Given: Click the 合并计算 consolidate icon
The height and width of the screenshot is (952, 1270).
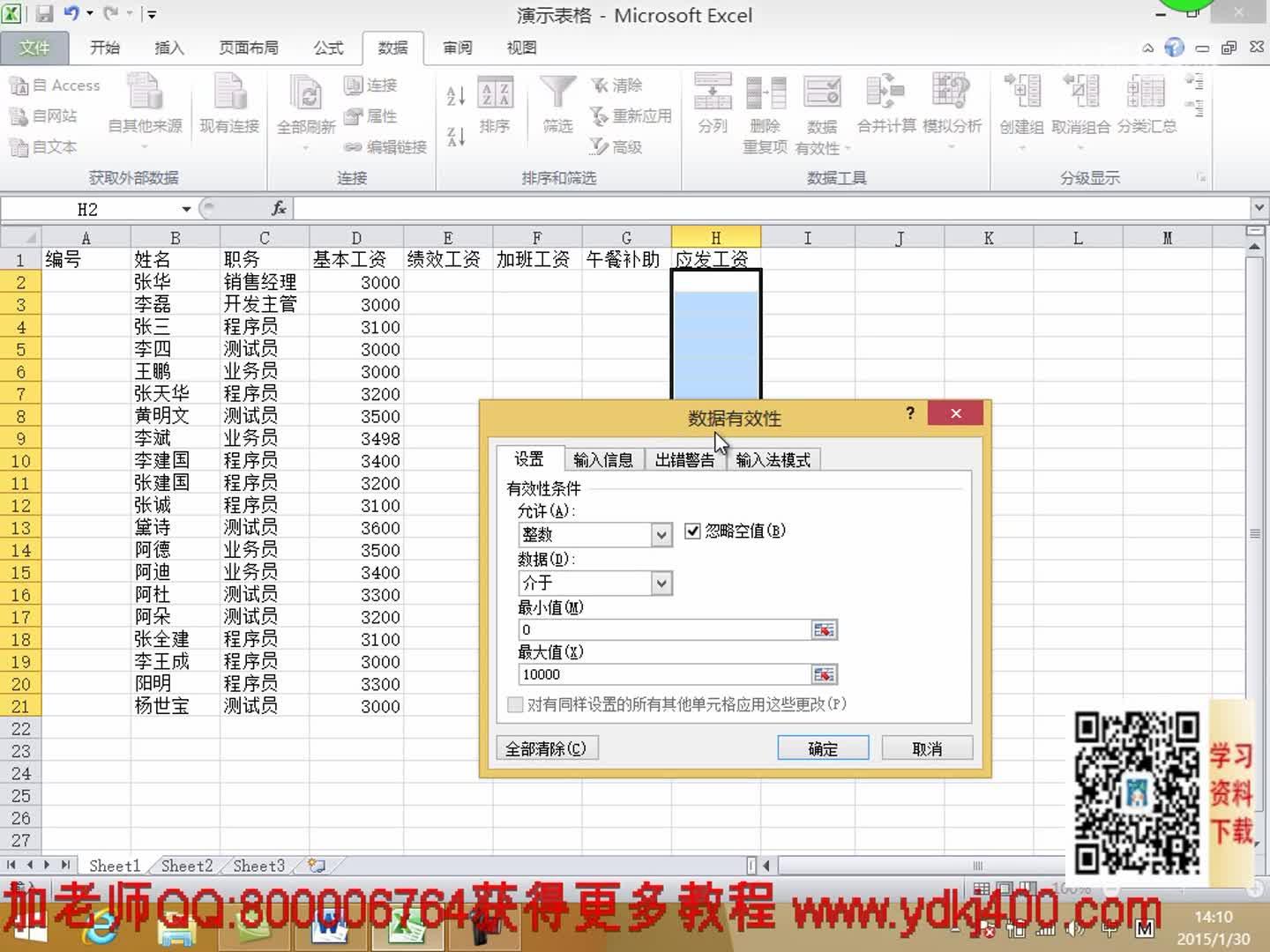Looking at the screenshot, I should pyautogui.click(x=885, y=93).
